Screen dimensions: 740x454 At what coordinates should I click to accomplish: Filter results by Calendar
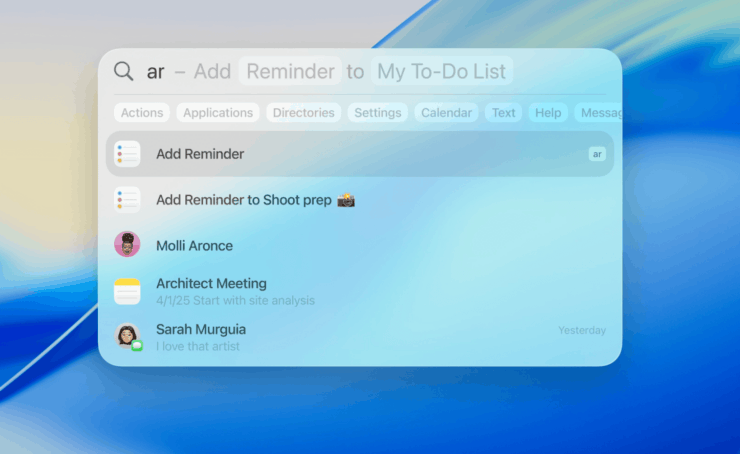tap(446, 113)
